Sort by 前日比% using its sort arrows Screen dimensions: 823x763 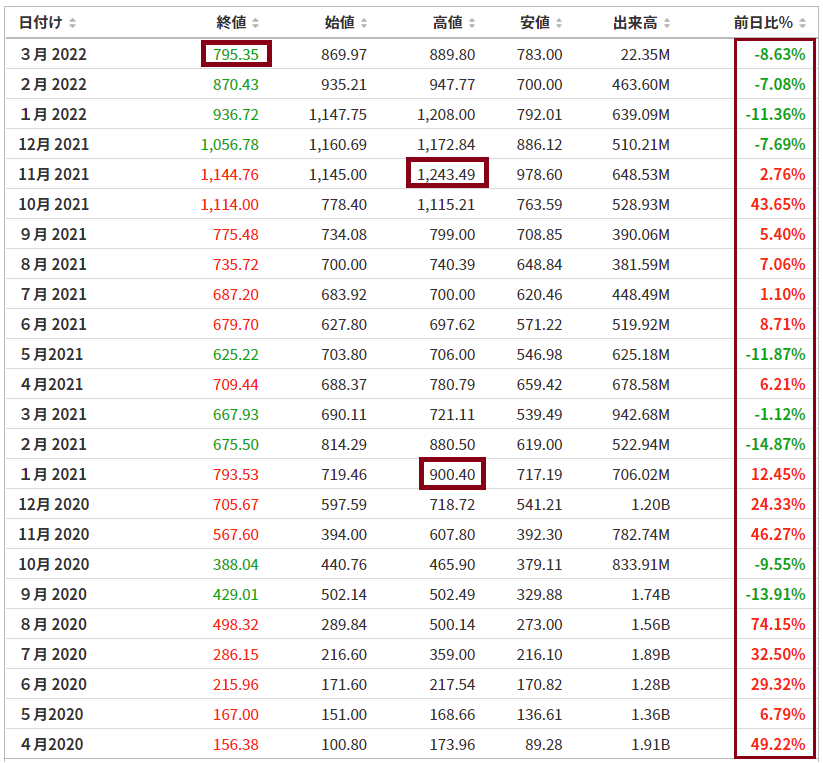coord(803,23)
